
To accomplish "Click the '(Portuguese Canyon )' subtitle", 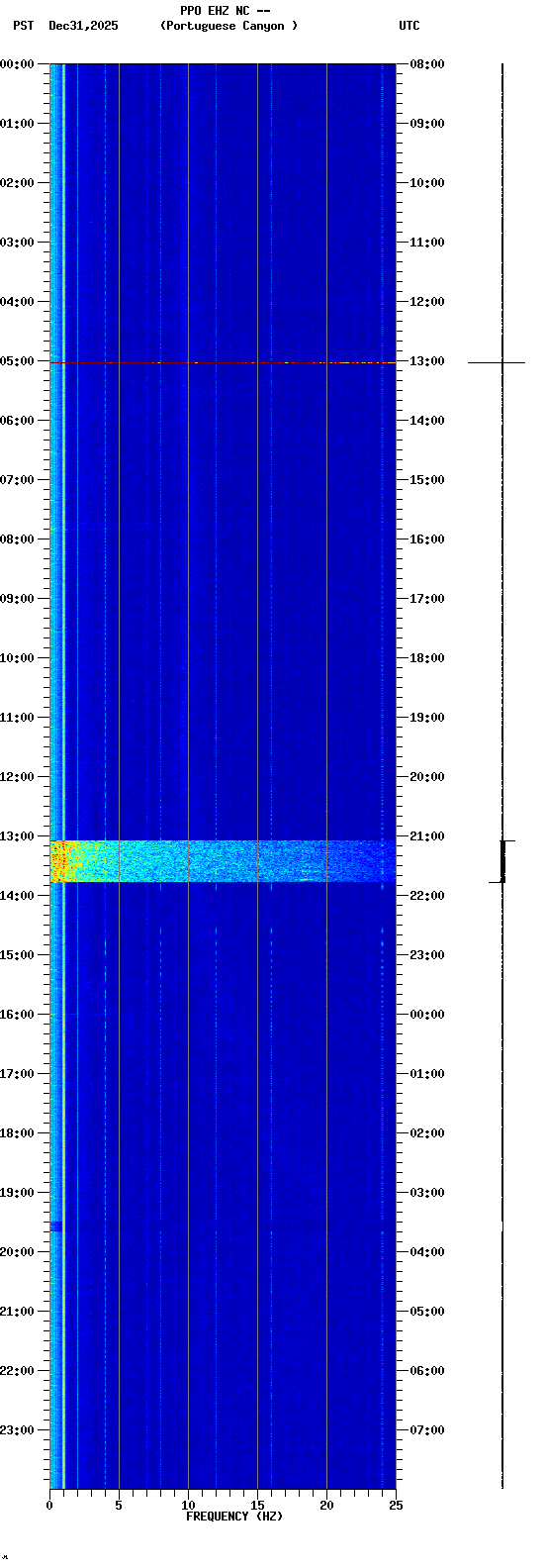I will point(228,26).
